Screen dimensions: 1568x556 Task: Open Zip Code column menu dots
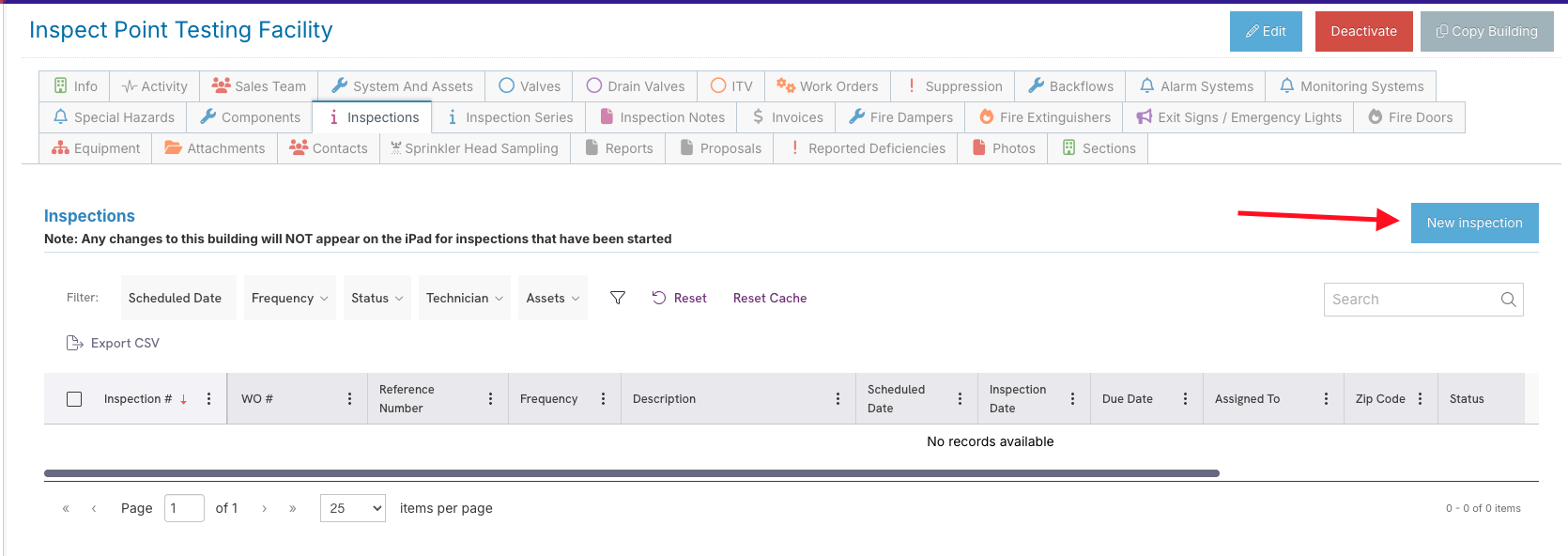(x=1420, y=399)
